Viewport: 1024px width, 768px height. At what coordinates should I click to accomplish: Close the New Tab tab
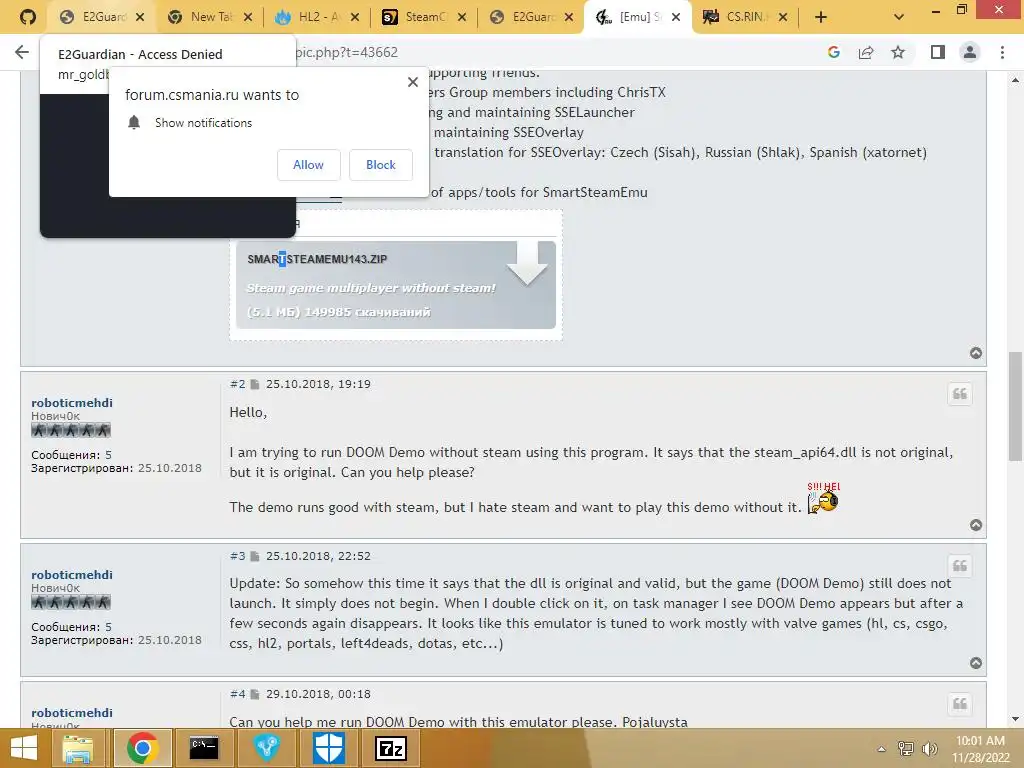coord(248,18)
